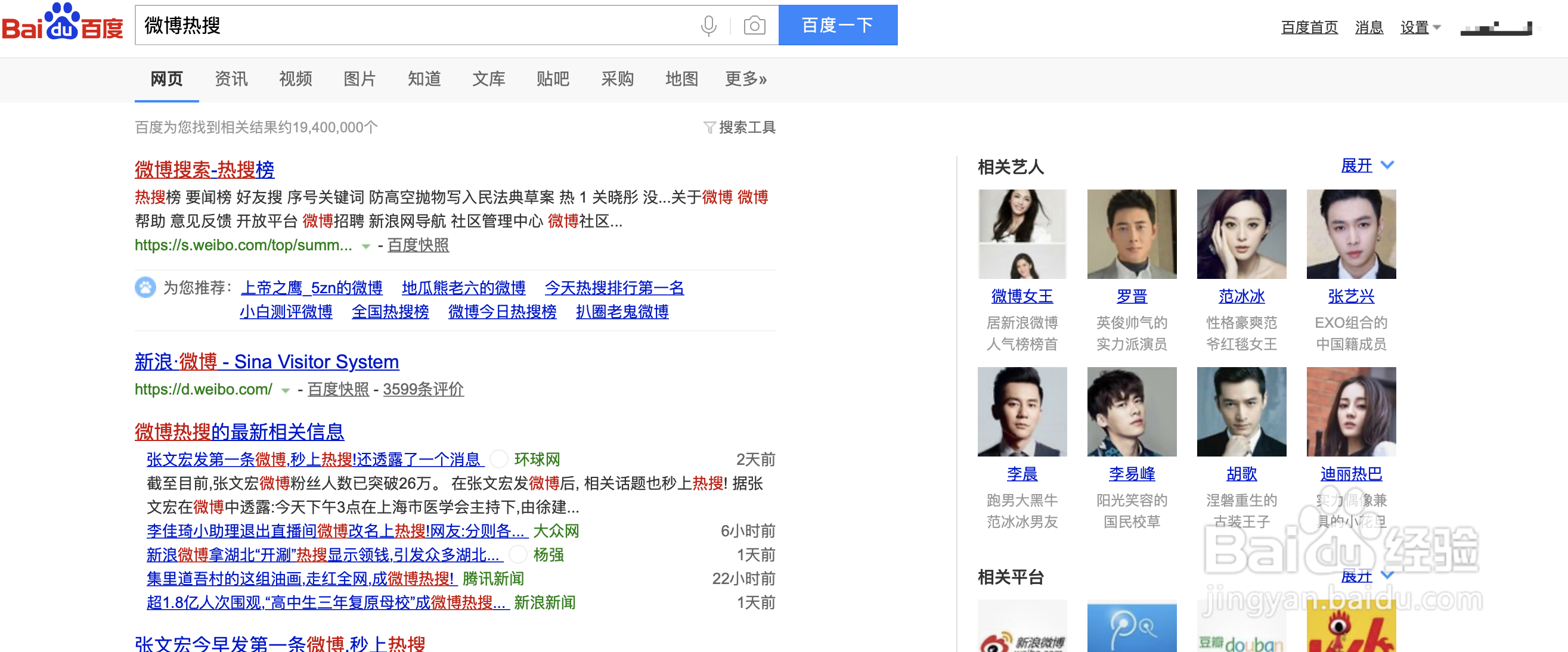Image resolution: width=1568 pixels, height=652 pixels.
Task: Click the Baidu logo
Action: click(62, 23)
